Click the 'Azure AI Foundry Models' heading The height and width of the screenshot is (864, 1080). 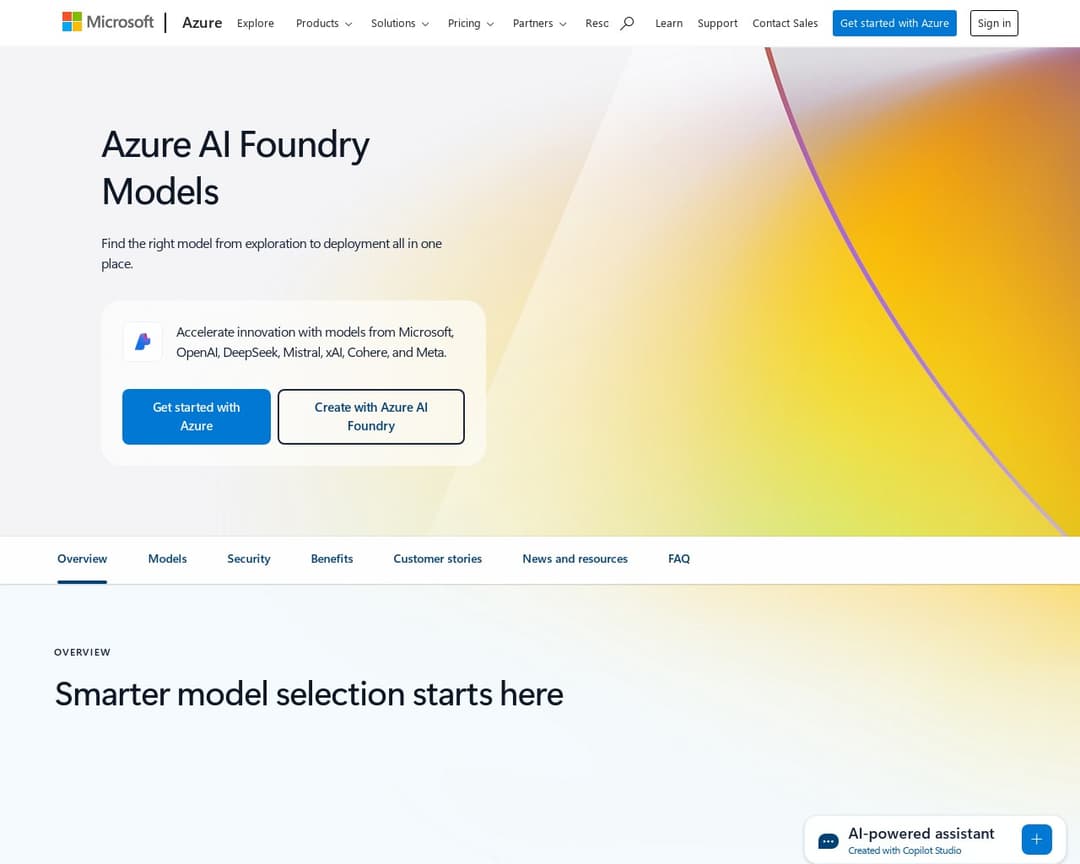pyautogui.click(x=236, y=167)
